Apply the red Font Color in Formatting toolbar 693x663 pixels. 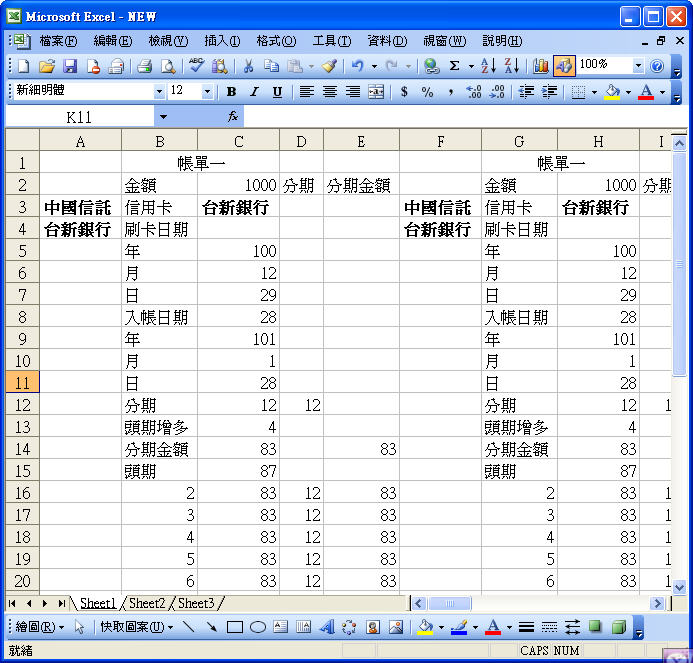point(646,92)
